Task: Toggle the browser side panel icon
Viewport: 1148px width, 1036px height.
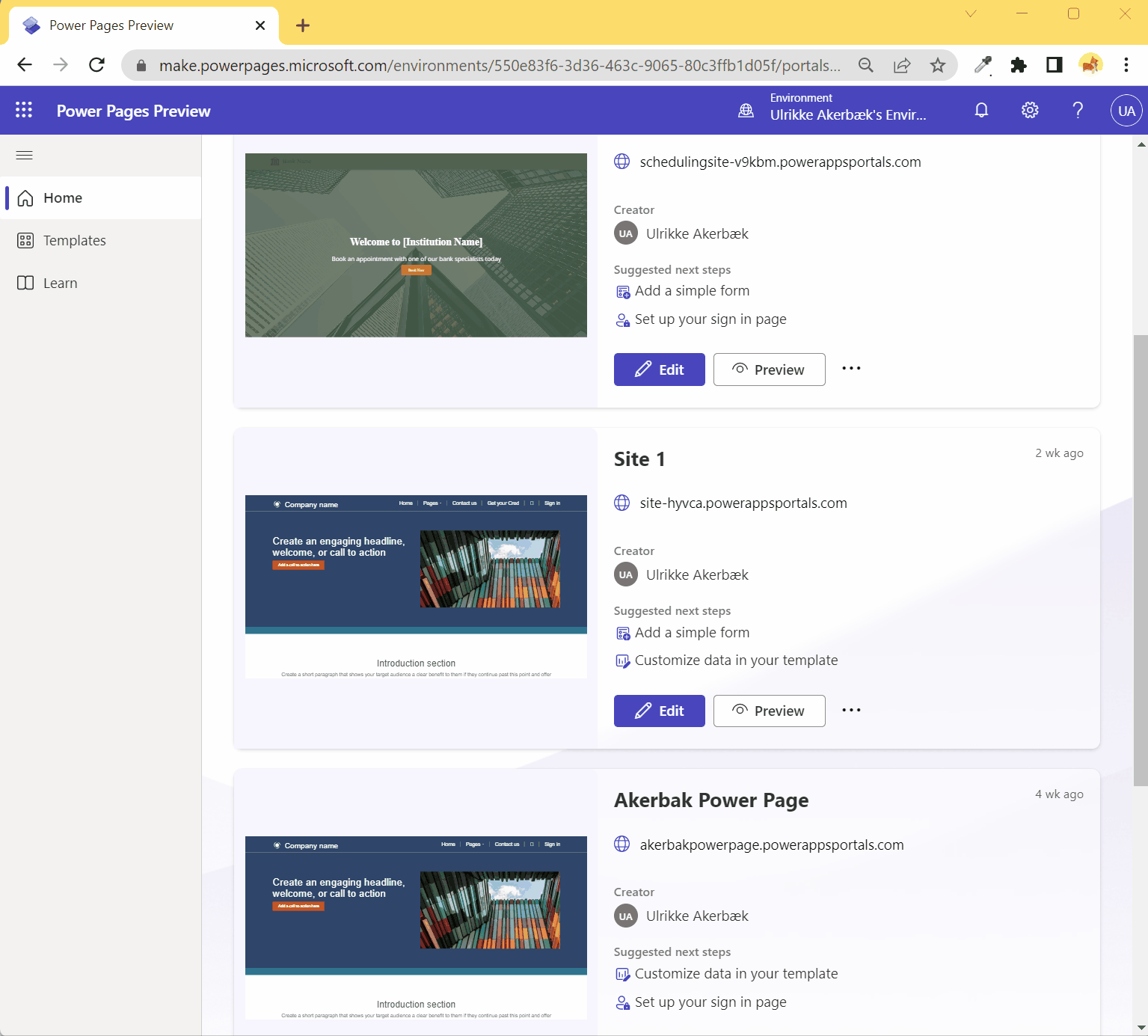Action: pyautogui.click(x=1055, y=65)
